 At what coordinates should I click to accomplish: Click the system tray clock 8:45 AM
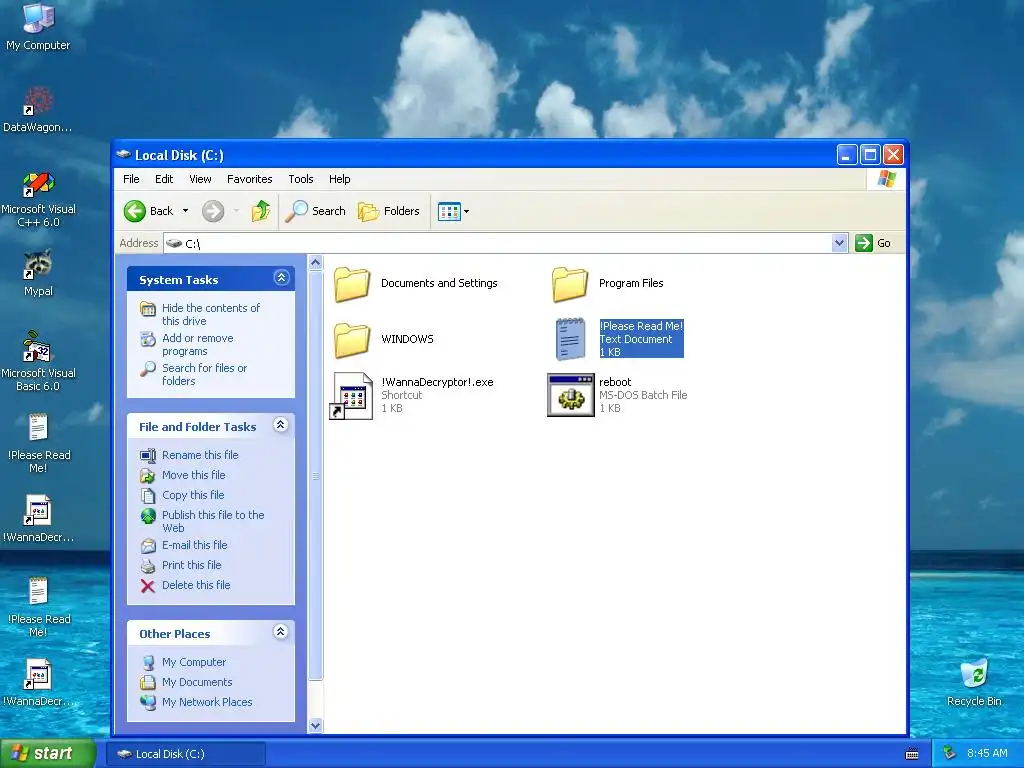[x=987, y=754]
